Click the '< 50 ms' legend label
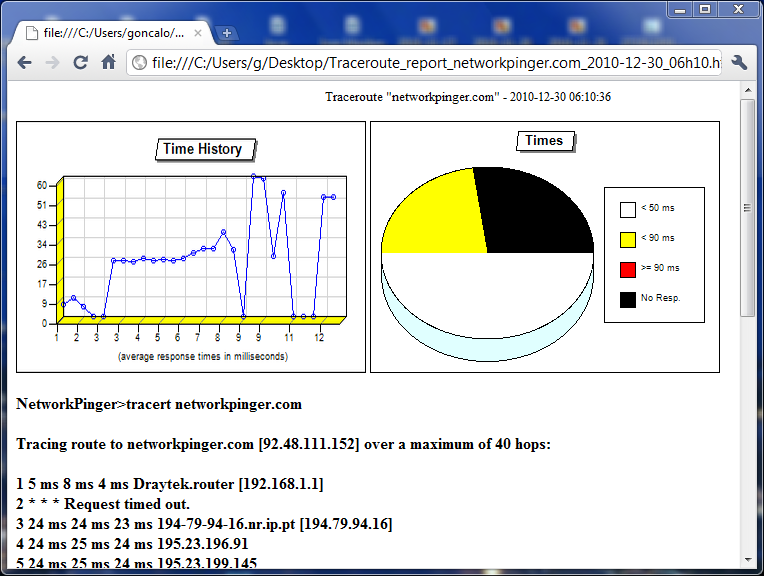Viewport: 764px width, 576px height. tap(658, 208)
